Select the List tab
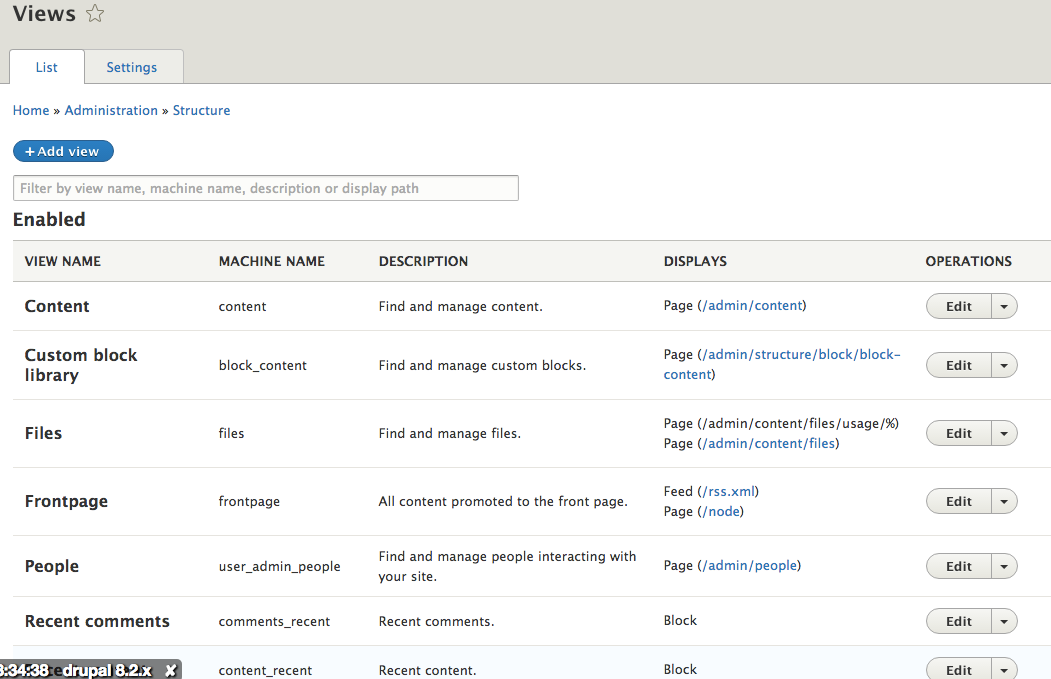This screenshot has width=1051, height=679. 46,67
